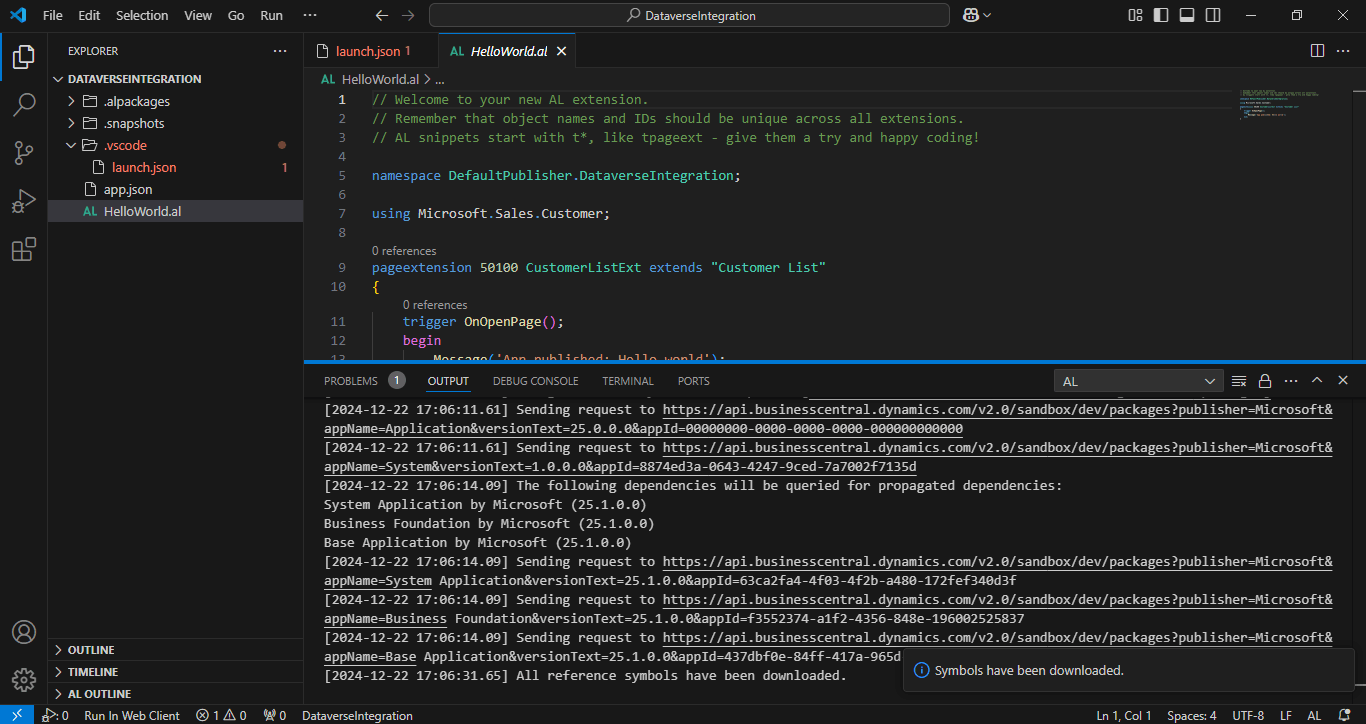Open the Selection menu
Viewport: 1366px width, 724px height.
coord(142,16)
